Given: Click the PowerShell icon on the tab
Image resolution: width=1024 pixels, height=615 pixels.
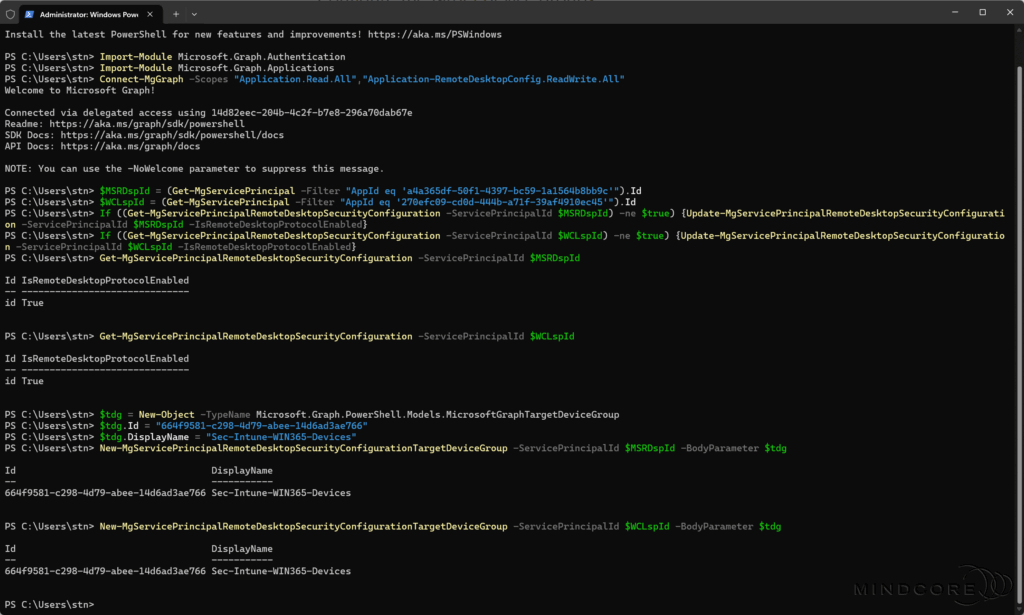Looking at the screenshot, I should [29, 14].
